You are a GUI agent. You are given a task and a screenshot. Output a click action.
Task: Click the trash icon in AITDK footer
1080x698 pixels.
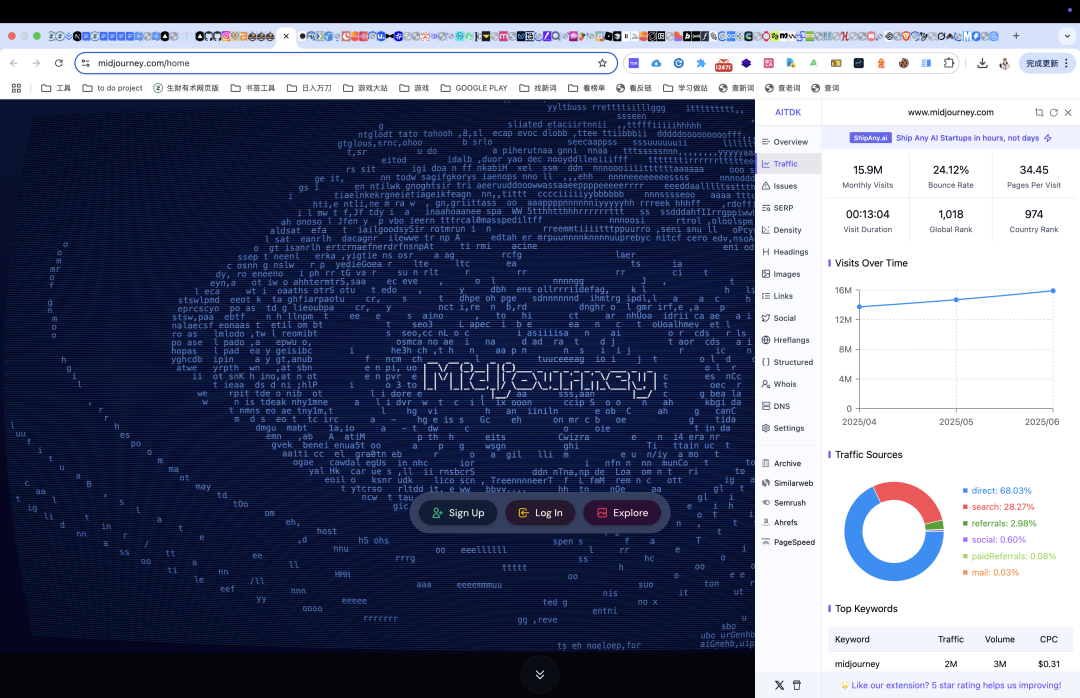[797, 685]
